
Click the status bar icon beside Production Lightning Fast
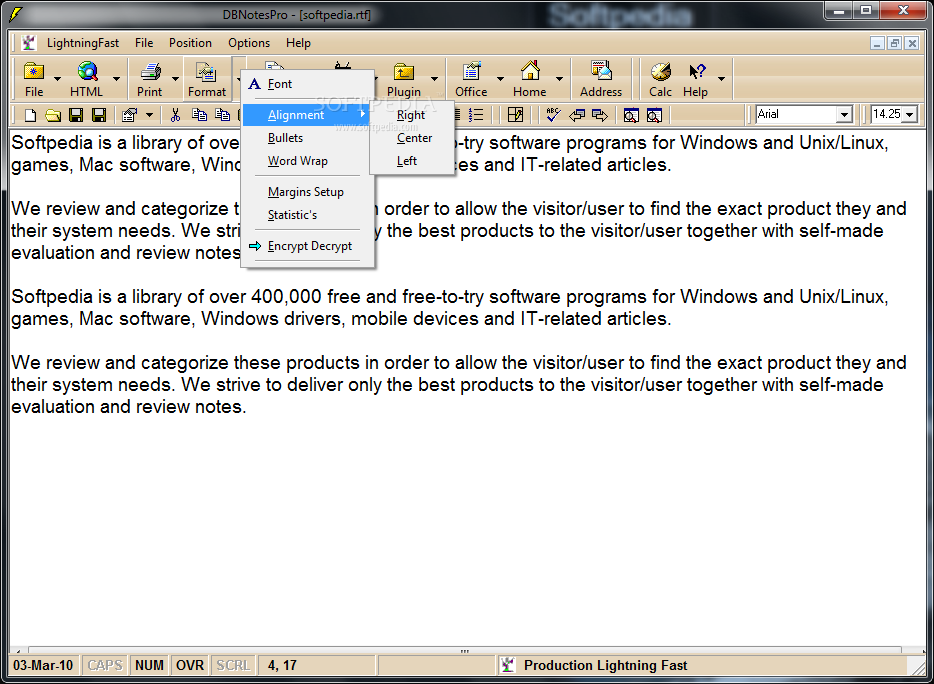[508, 665]
